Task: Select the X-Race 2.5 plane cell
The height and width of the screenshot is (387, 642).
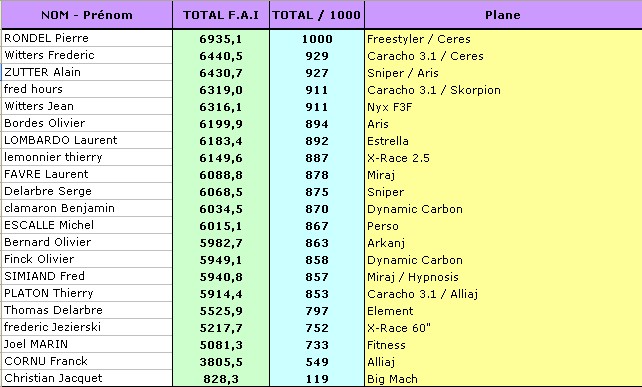Action: pyautogui.click(x=503, y=158)
